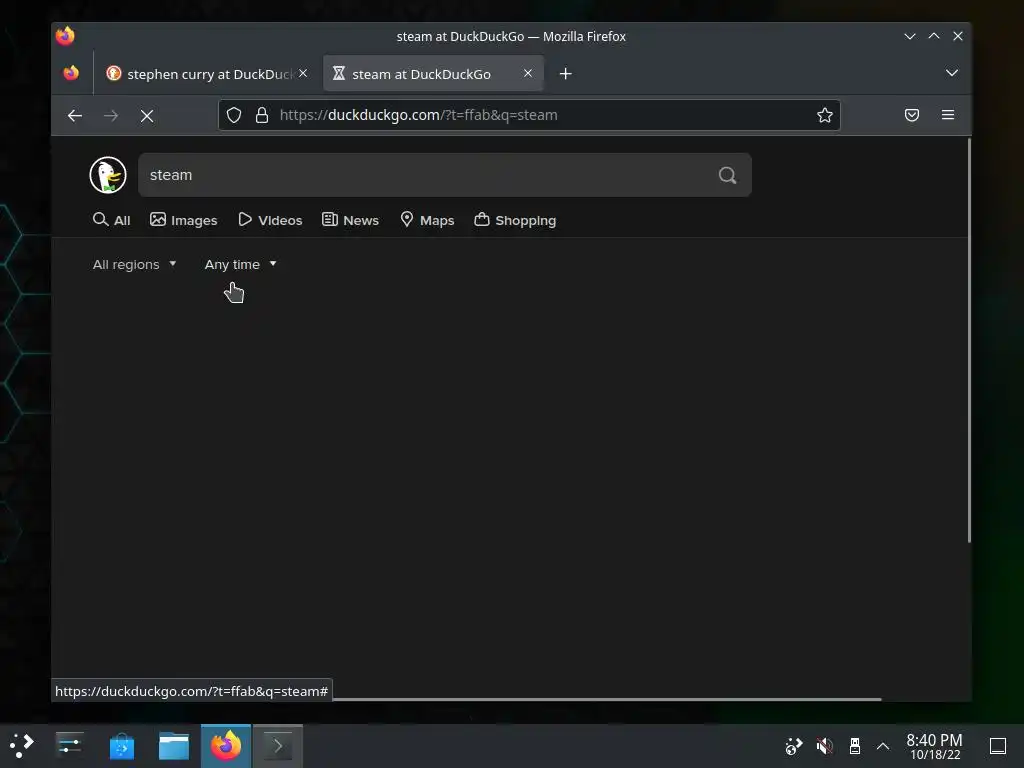This screenshot has height=768, width=1024.
Task: Expand hidden system tray icons
Action: point(883,746)
